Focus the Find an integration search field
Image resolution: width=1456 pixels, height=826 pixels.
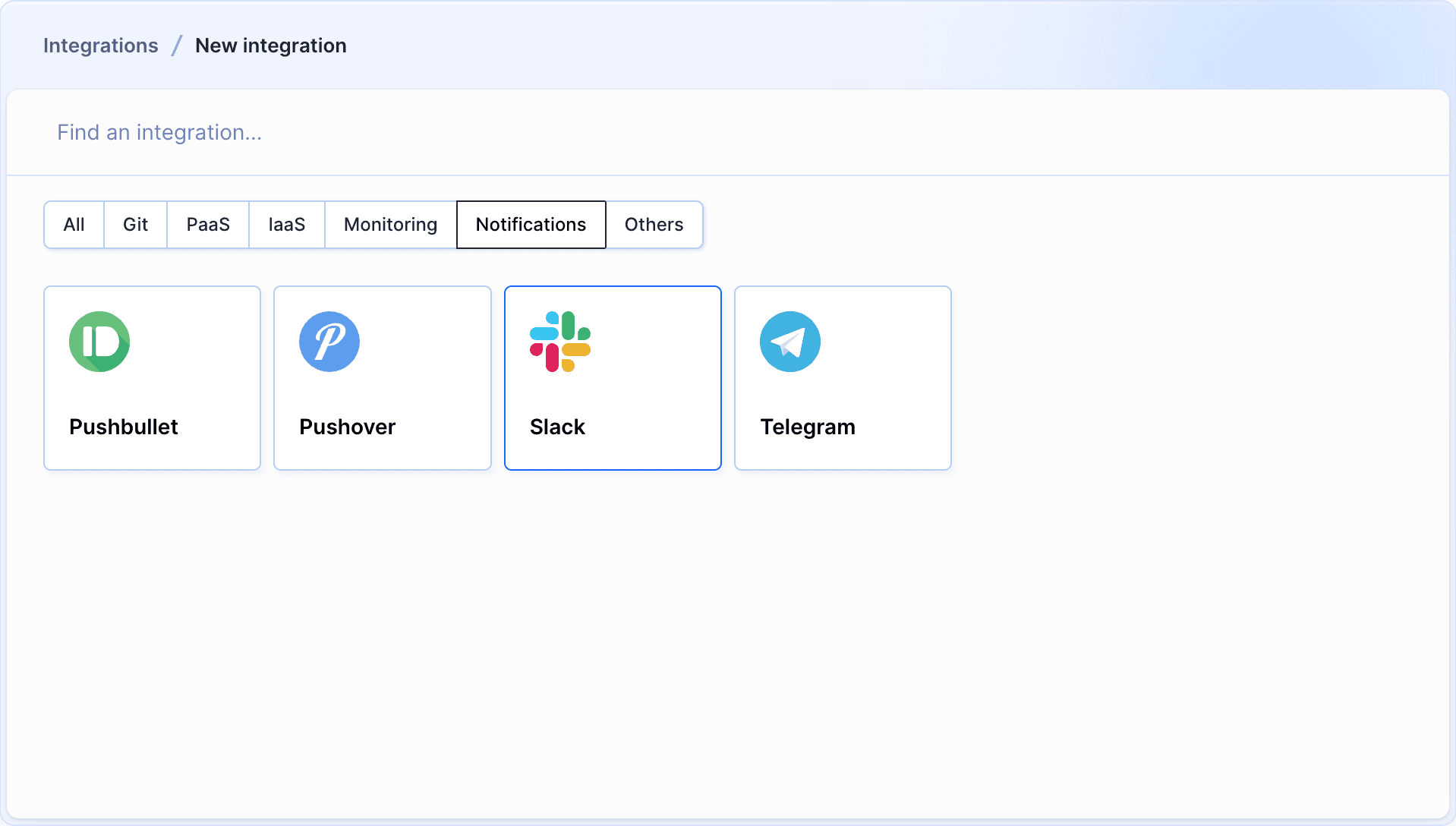coord(728,133)
